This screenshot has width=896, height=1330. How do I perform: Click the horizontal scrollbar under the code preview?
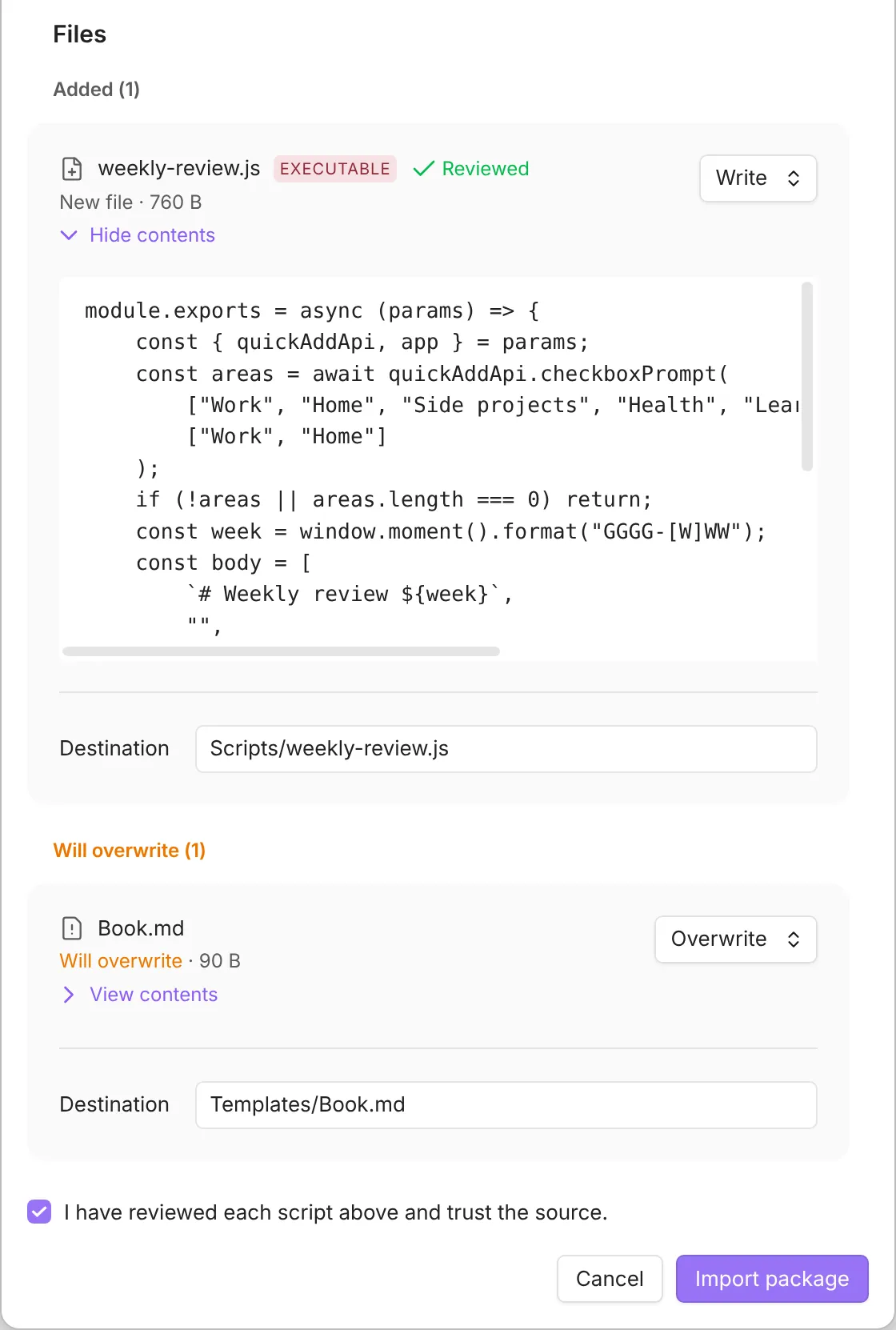pyautogui.click(x=281, y=651)
